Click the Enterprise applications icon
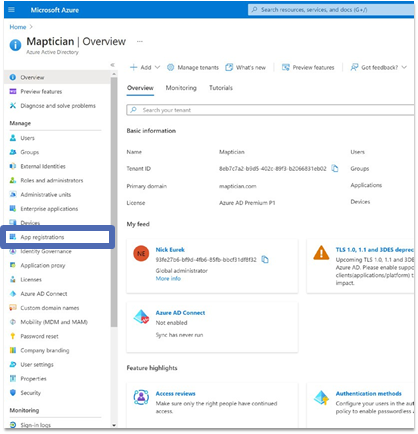 [13, 209]
